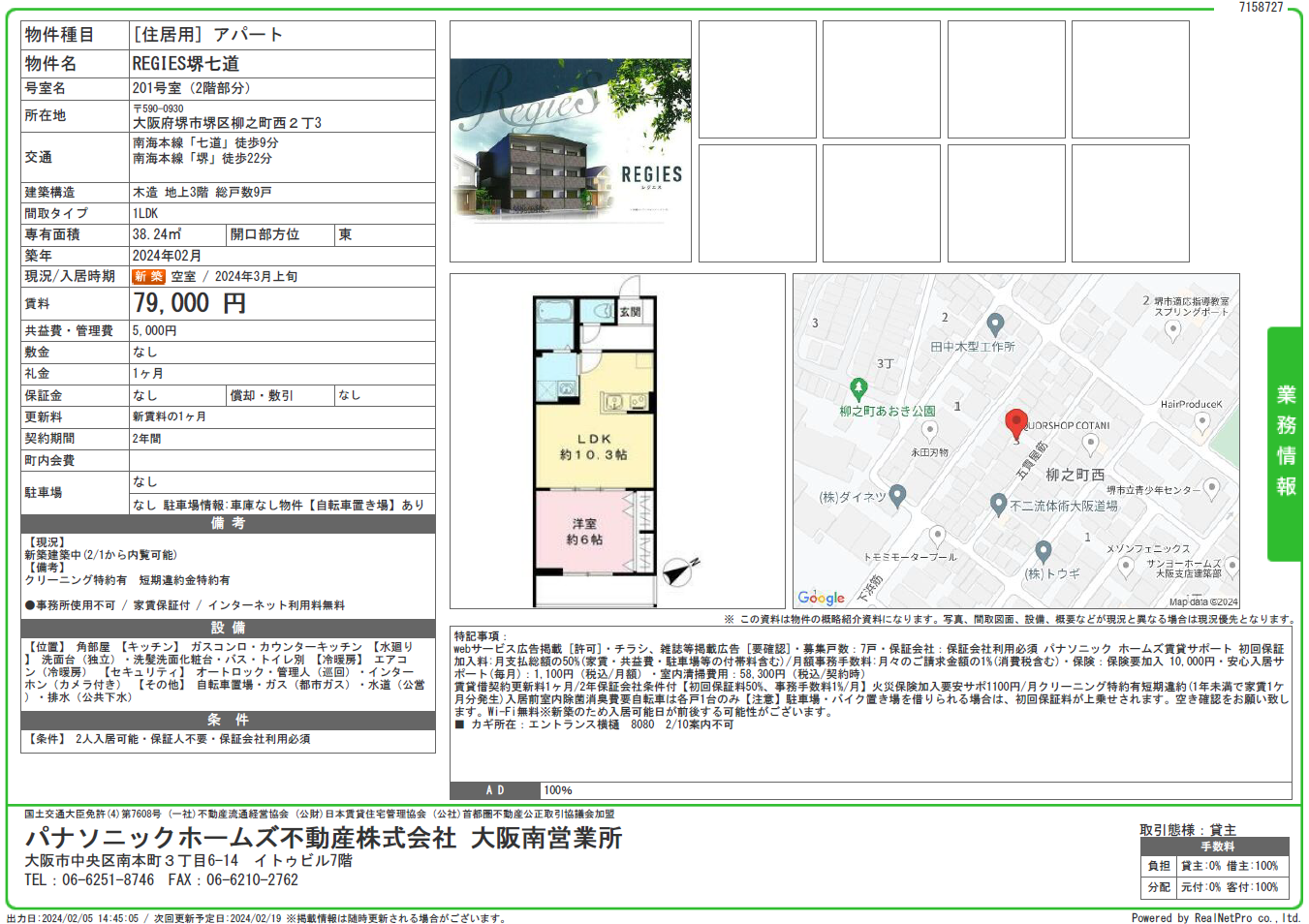
Task: Click the property name REGIES堺七道
Action: [x=186, y=64]
